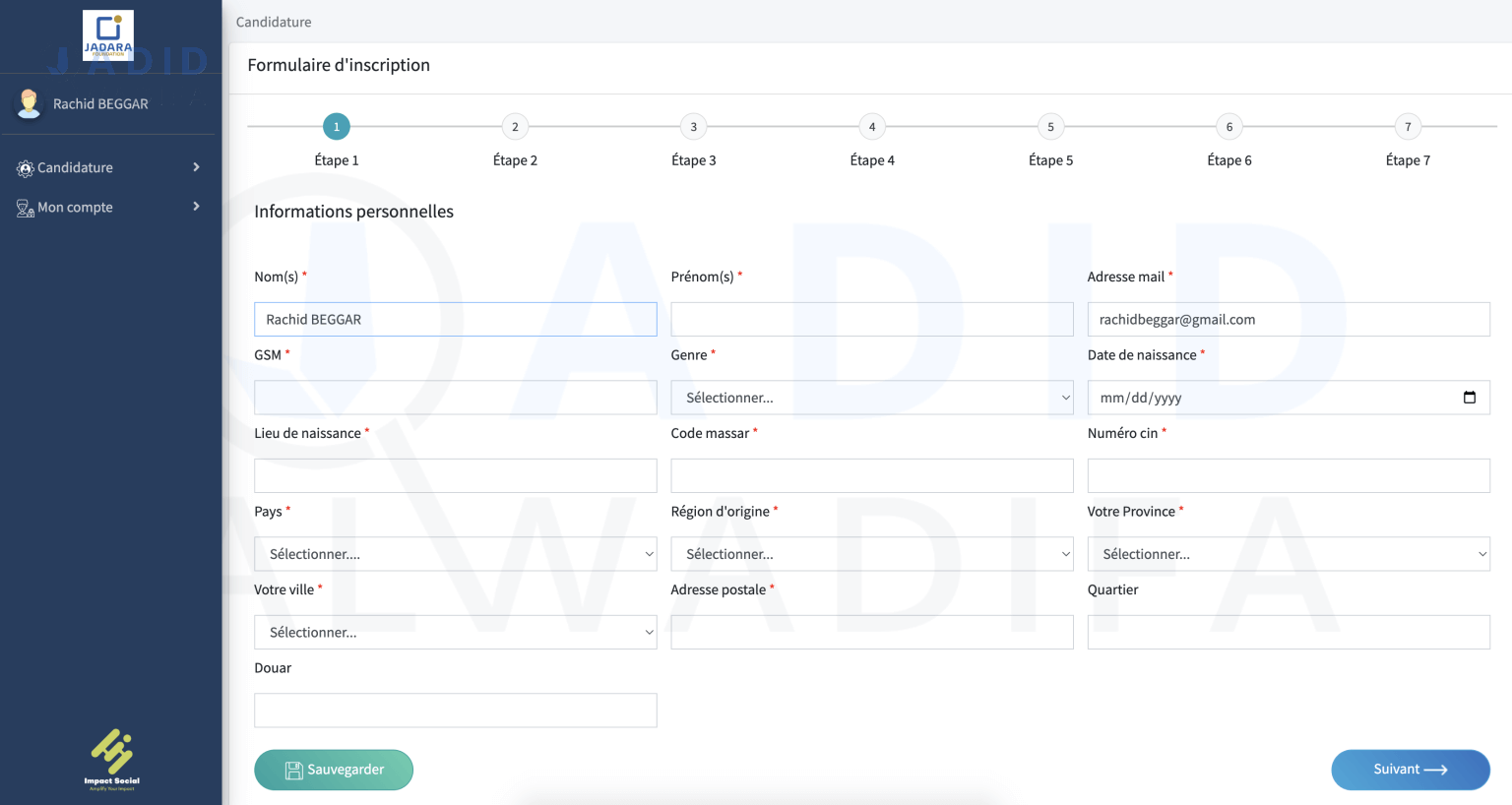Go to step 4 circle
This screenshot has width=1512, height=805.
point(872,127)
